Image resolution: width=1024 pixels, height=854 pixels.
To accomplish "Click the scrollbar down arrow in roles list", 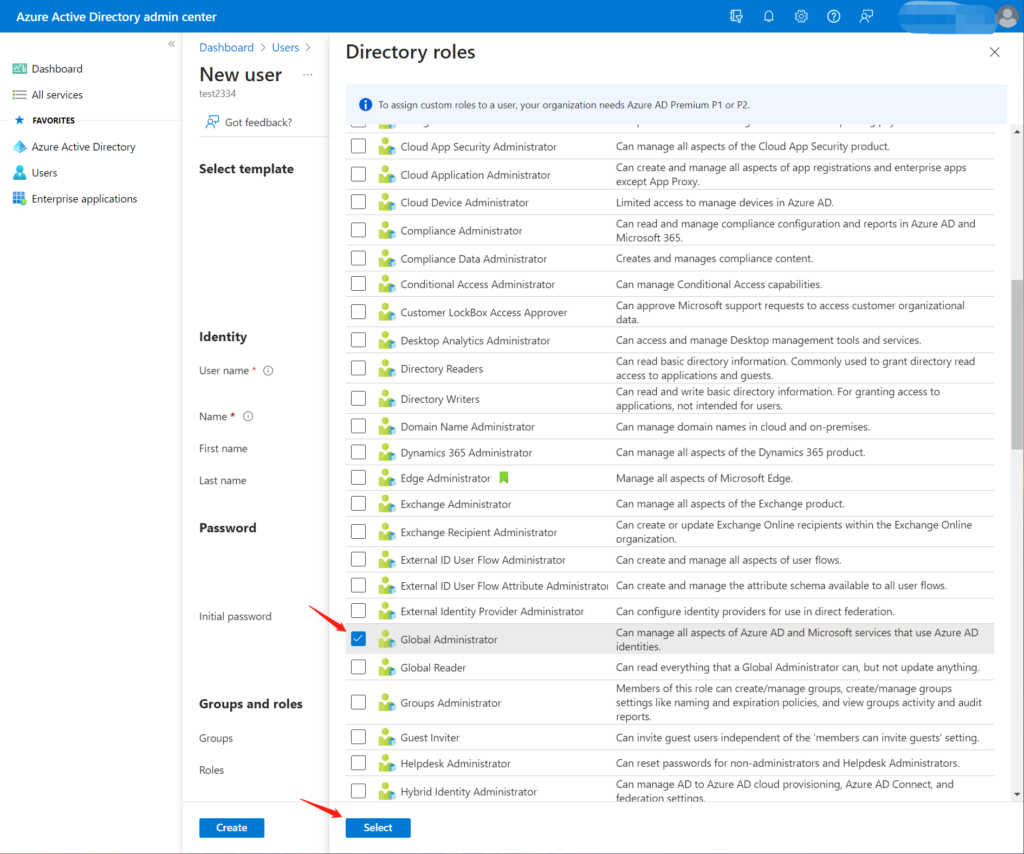I will (1017, 795).
